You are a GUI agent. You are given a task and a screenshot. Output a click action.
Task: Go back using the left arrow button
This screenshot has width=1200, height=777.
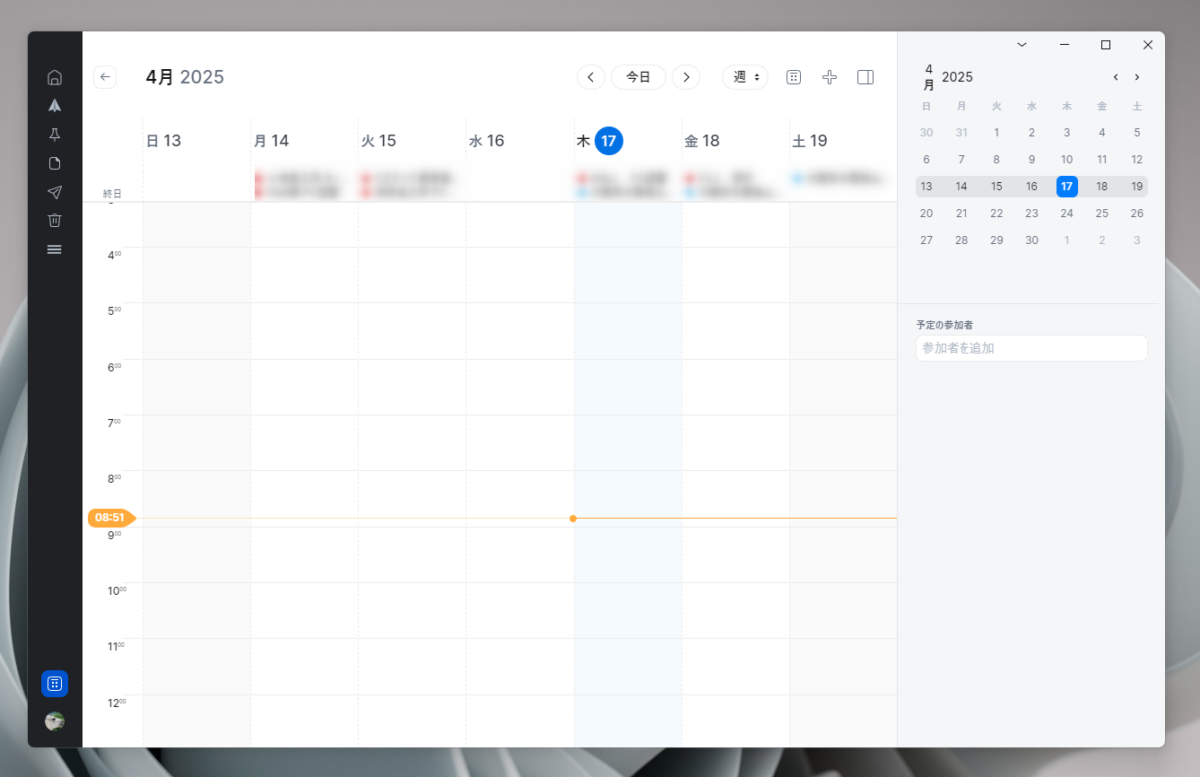tap(105, 77)
